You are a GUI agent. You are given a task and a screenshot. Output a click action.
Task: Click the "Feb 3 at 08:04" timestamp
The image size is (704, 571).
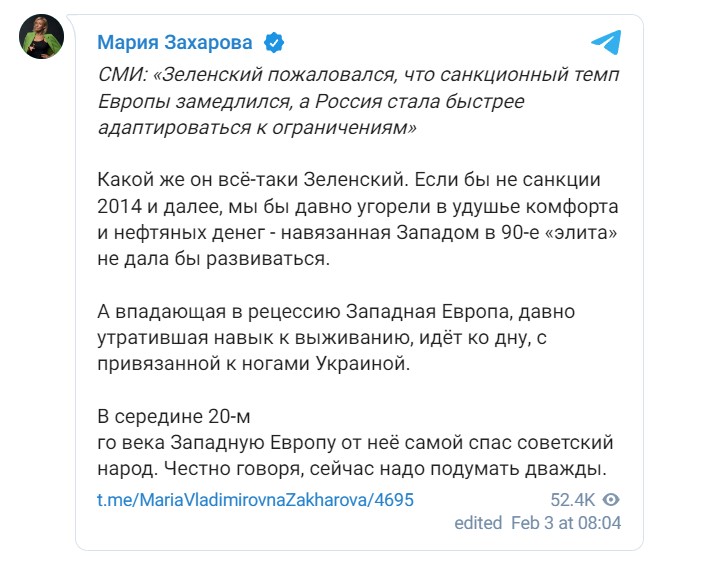pyautogui.click(x=566, y=522)
